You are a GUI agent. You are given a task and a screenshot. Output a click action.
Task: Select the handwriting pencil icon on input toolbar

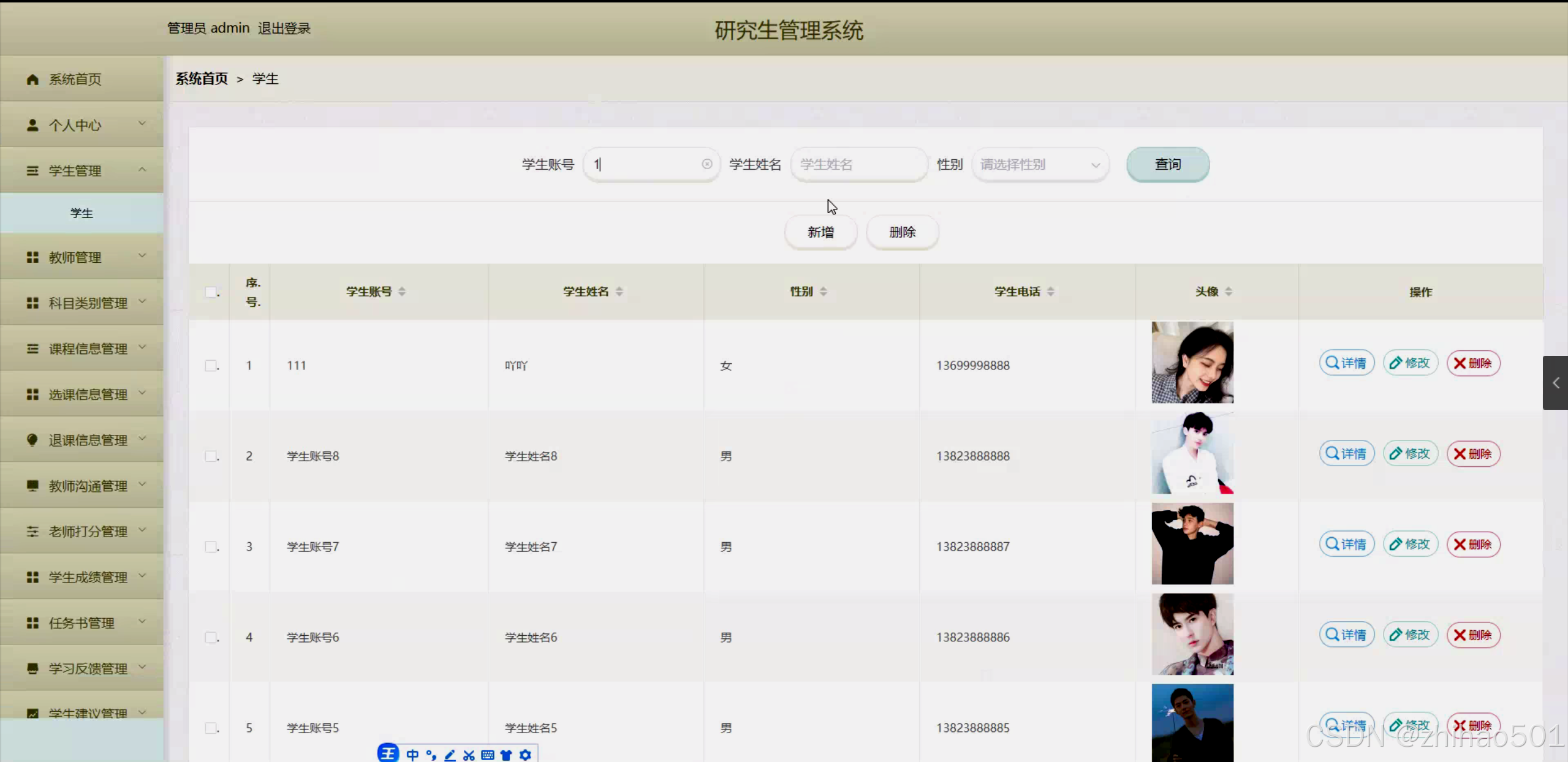click(x=450, y=755)
